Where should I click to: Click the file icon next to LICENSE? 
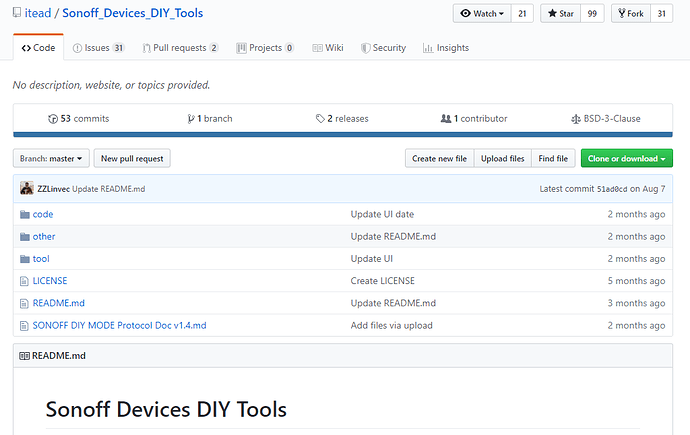(24, 281)
